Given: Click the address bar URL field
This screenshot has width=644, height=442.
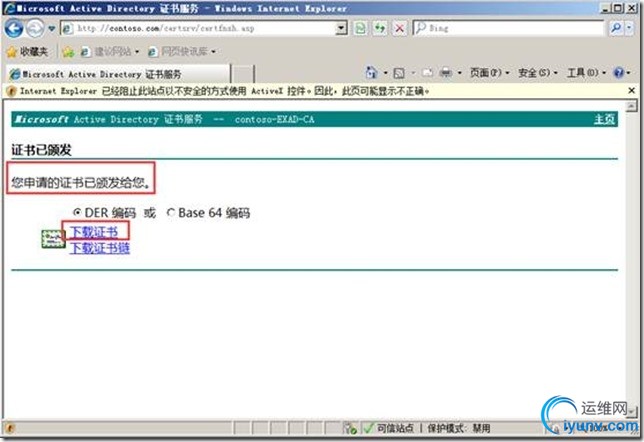Looking at the screenshot, I should (199, 28).
